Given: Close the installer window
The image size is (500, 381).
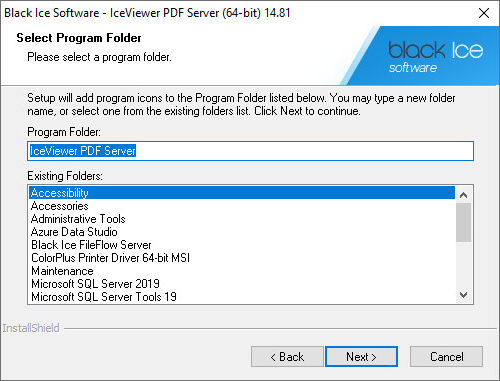Looking at the screenshot, I should tap(484, 13).
